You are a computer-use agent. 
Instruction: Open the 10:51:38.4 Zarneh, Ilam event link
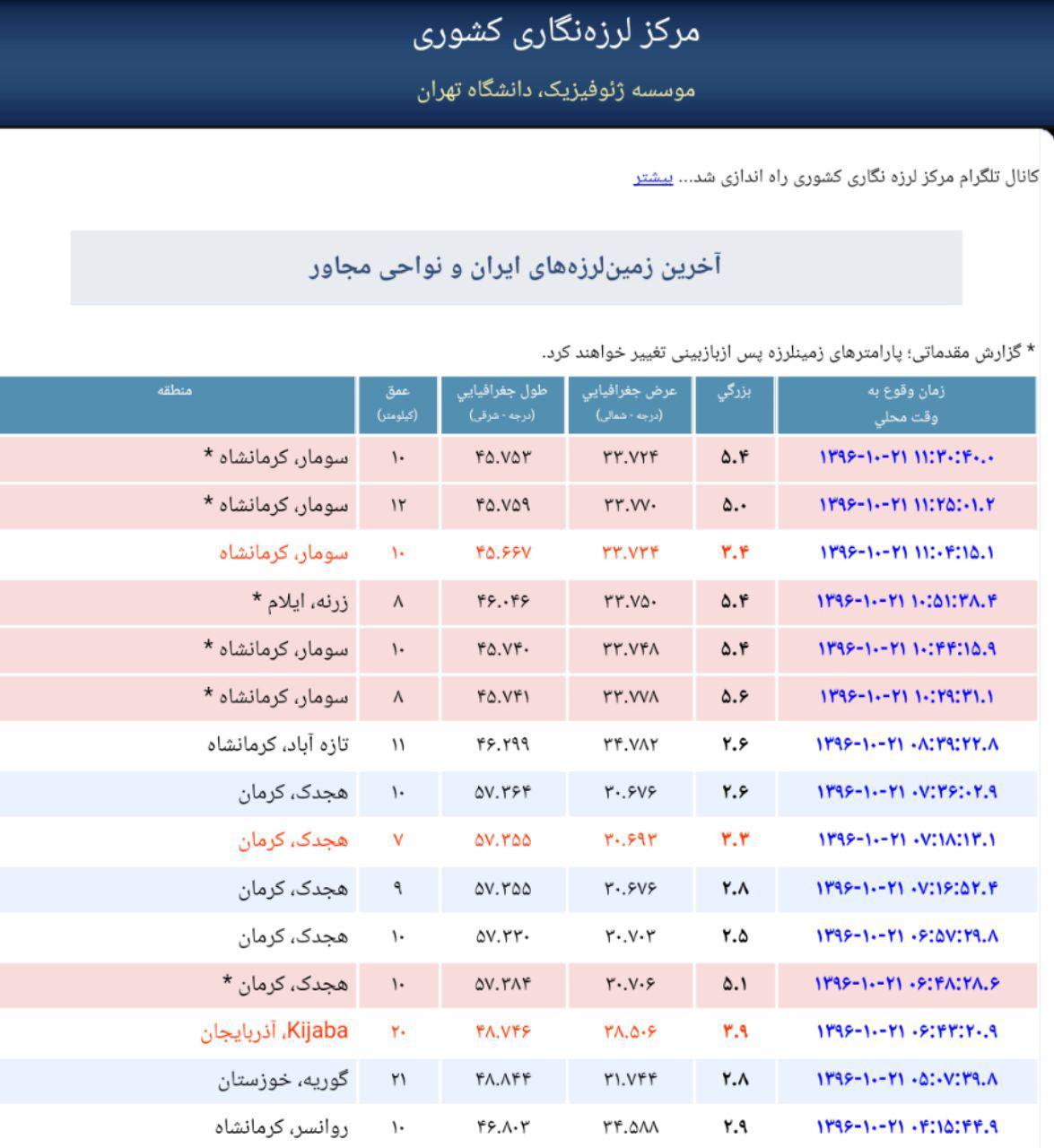906,602
